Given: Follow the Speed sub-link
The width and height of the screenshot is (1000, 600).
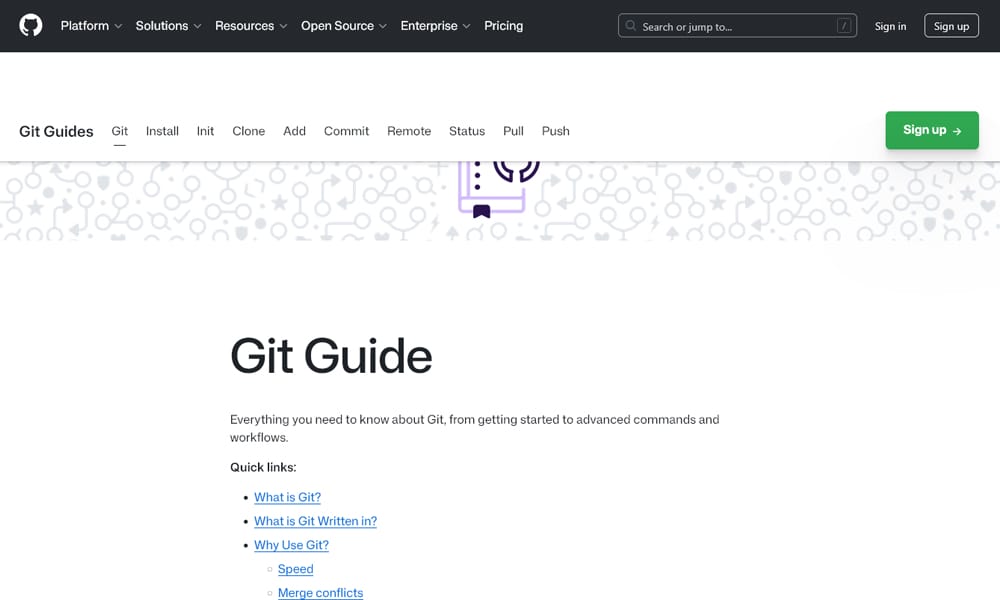Looking at the screenshot, I should point(295,569).
